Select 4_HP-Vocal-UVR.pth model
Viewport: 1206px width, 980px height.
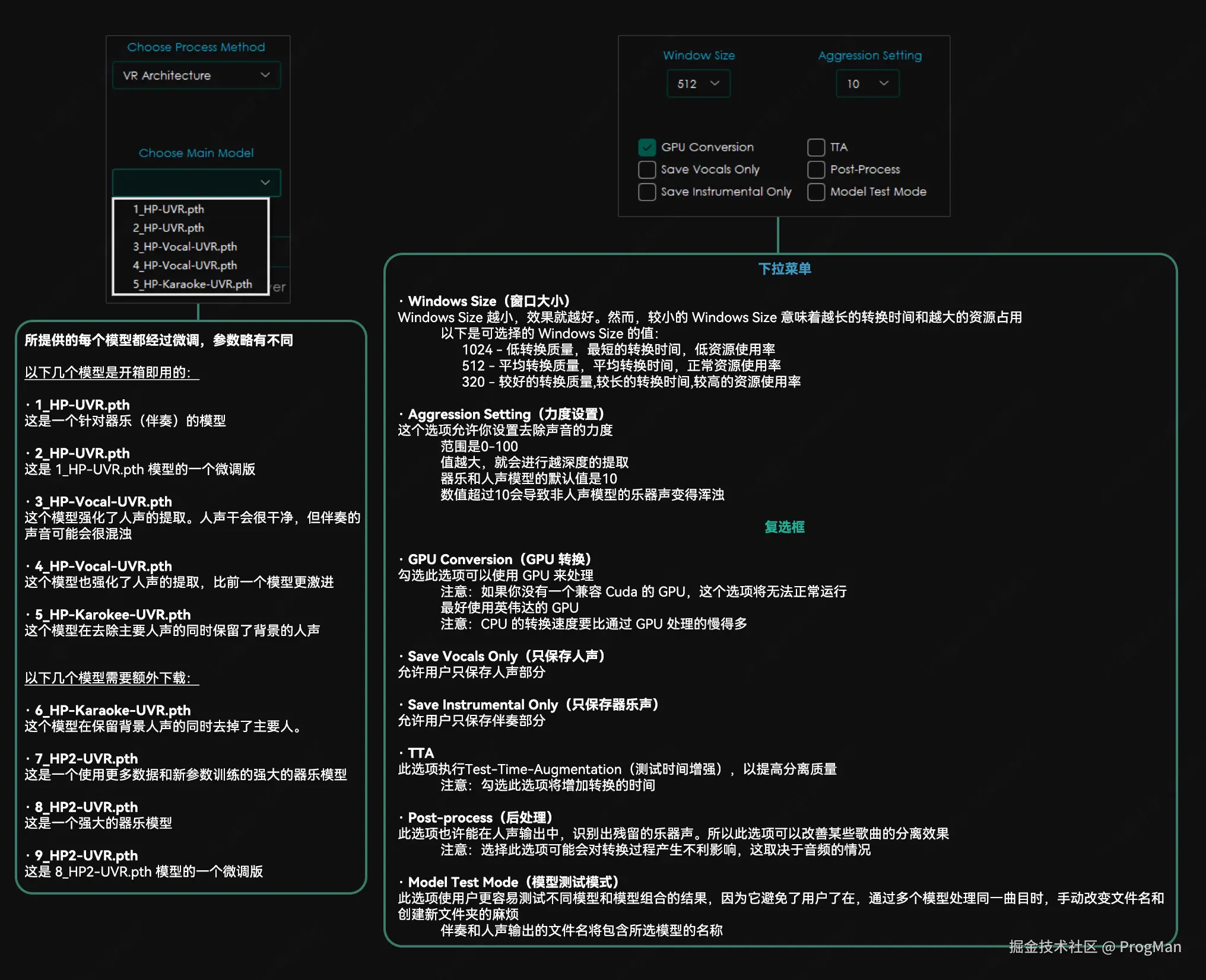(x=185, y=265)
